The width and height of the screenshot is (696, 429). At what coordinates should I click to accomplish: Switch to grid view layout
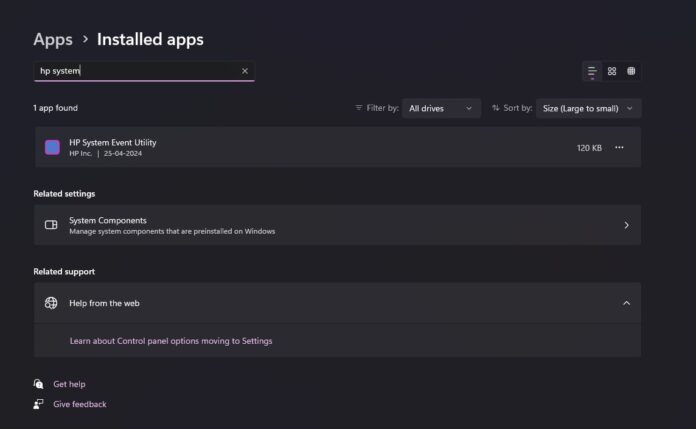pyautogui.click(x=612, y=71)
